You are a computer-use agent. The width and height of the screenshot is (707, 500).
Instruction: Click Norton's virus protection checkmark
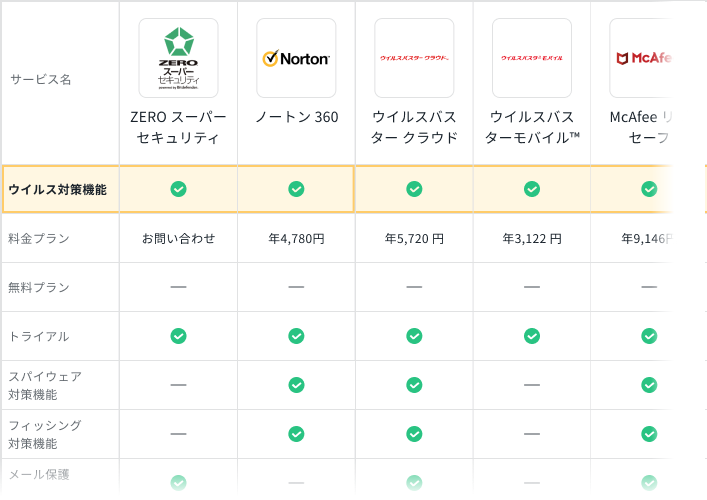[296, 189]
